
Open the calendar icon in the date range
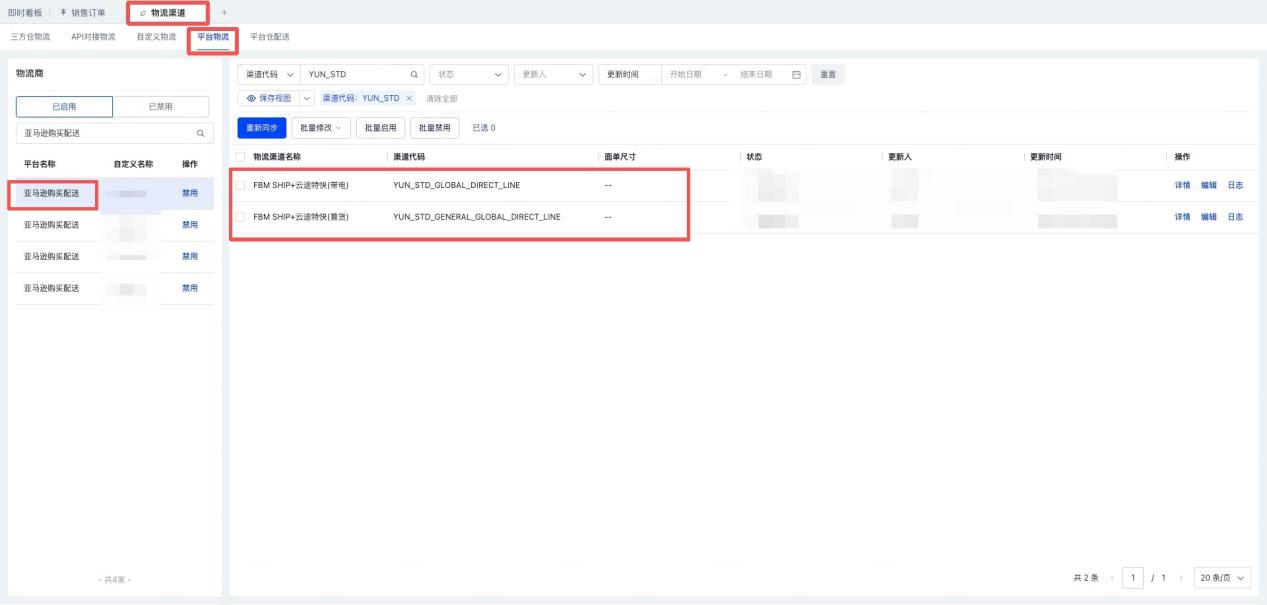coord(796,75)
